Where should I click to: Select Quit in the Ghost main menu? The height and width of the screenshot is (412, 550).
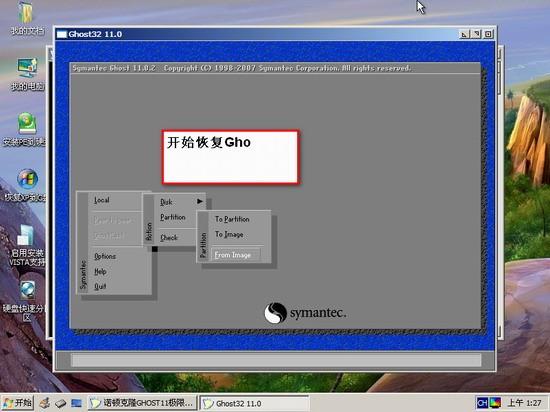coord(100,286)
